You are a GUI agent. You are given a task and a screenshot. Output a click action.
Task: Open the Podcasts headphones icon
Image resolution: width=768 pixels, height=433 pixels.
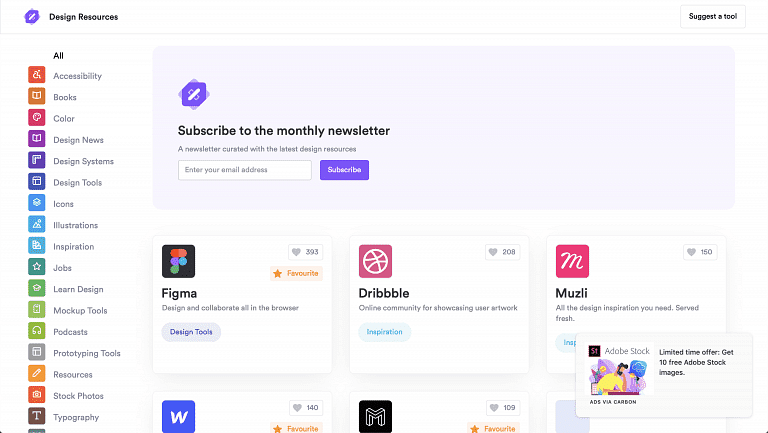coord(37,331)
